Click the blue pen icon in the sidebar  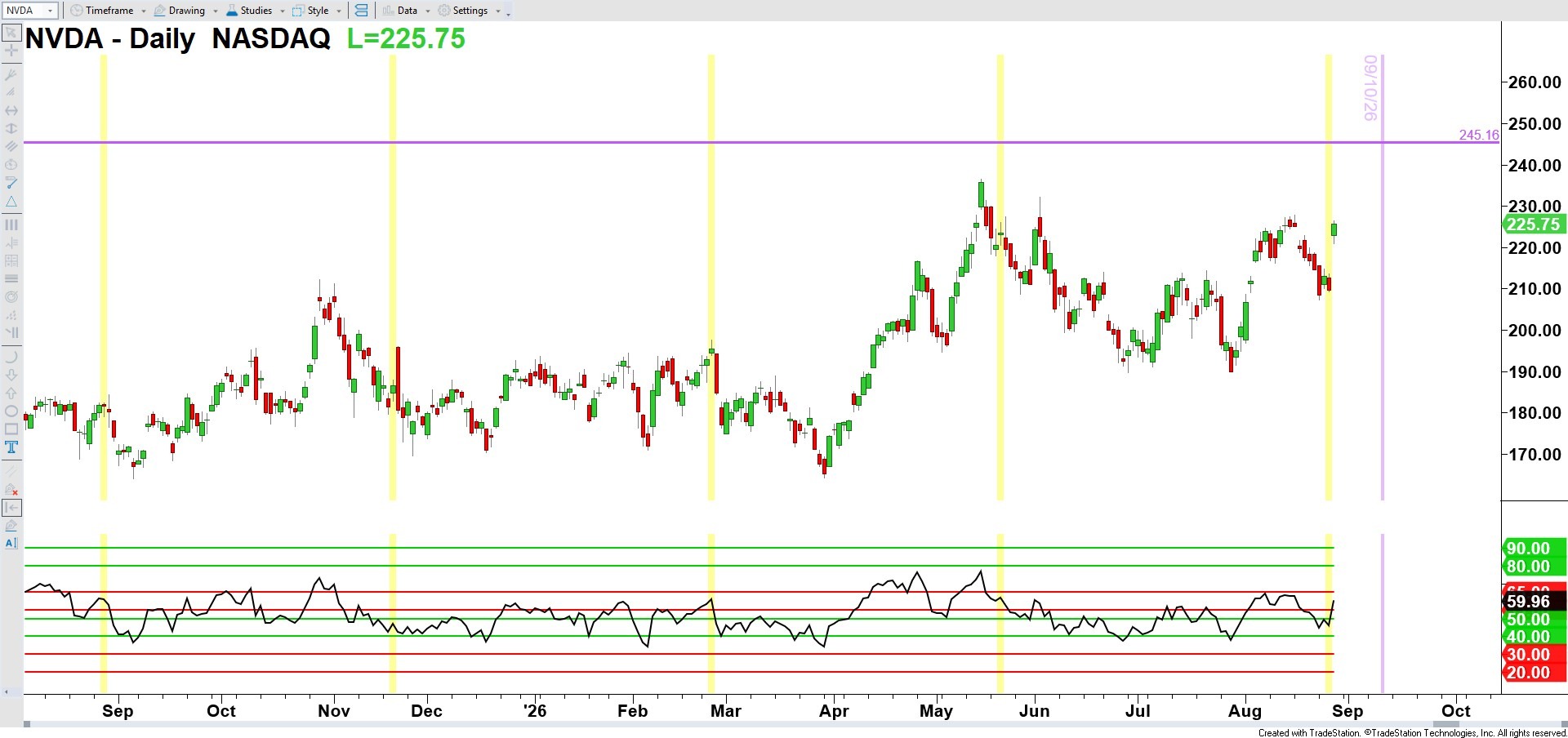tap(11, 525)
